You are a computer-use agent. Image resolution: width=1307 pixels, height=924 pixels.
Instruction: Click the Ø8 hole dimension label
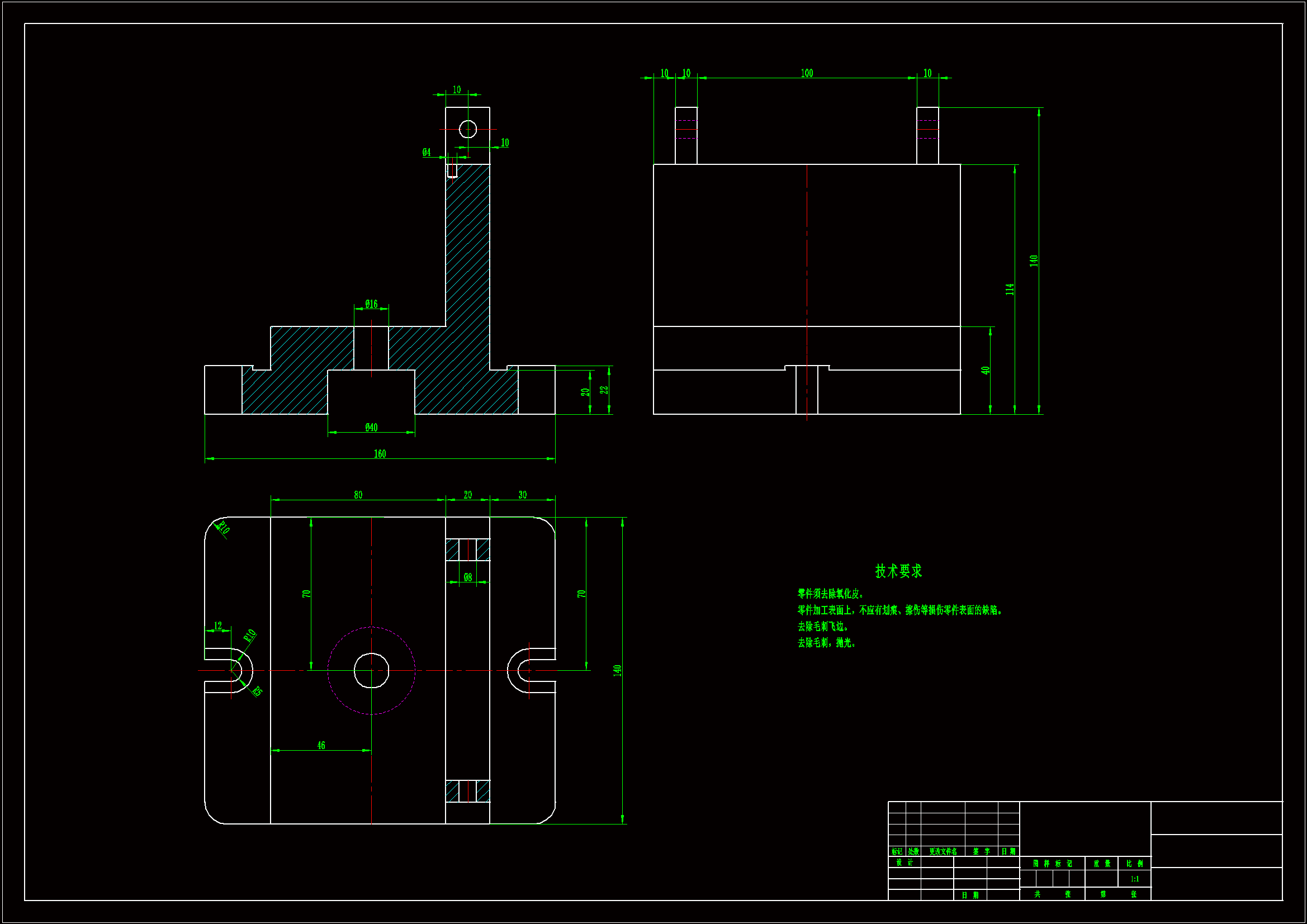pos(467,577)
